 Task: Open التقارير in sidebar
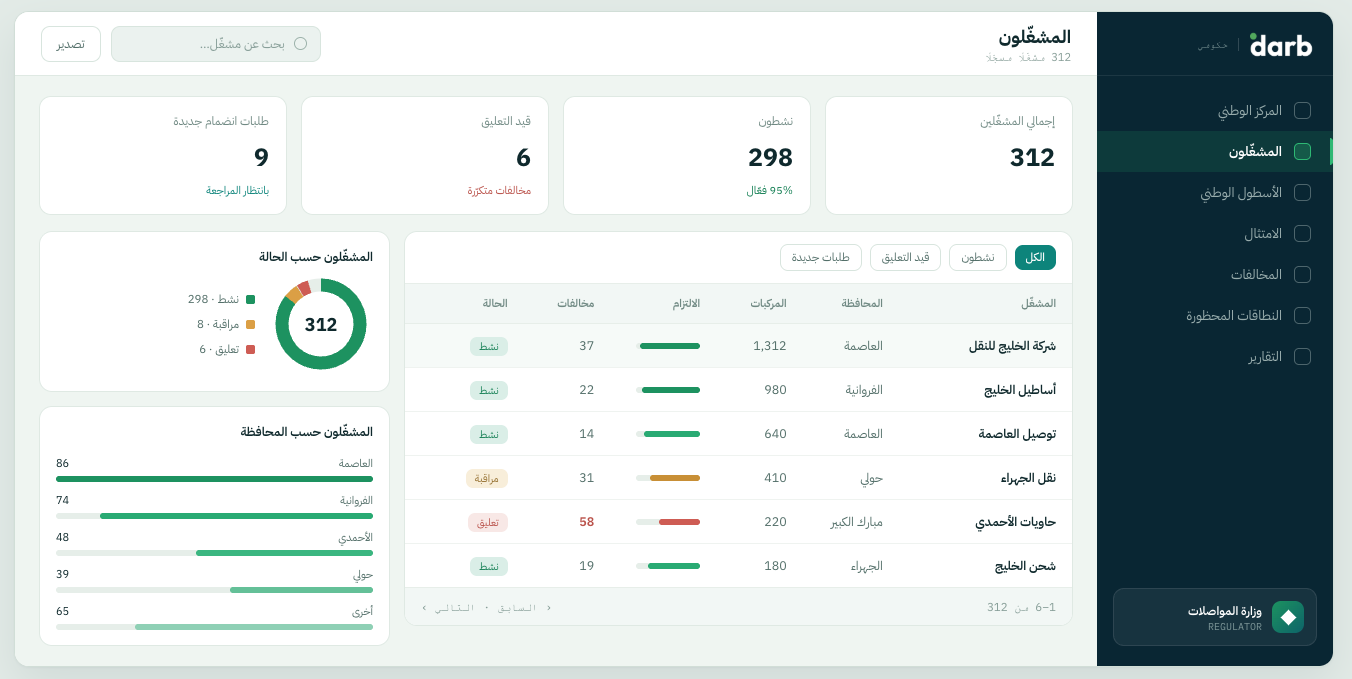[1215, 357]
